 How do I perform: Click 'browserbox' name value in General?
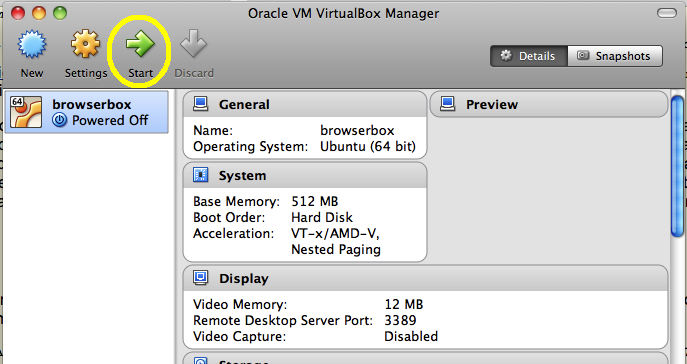[x=357, y=131]
